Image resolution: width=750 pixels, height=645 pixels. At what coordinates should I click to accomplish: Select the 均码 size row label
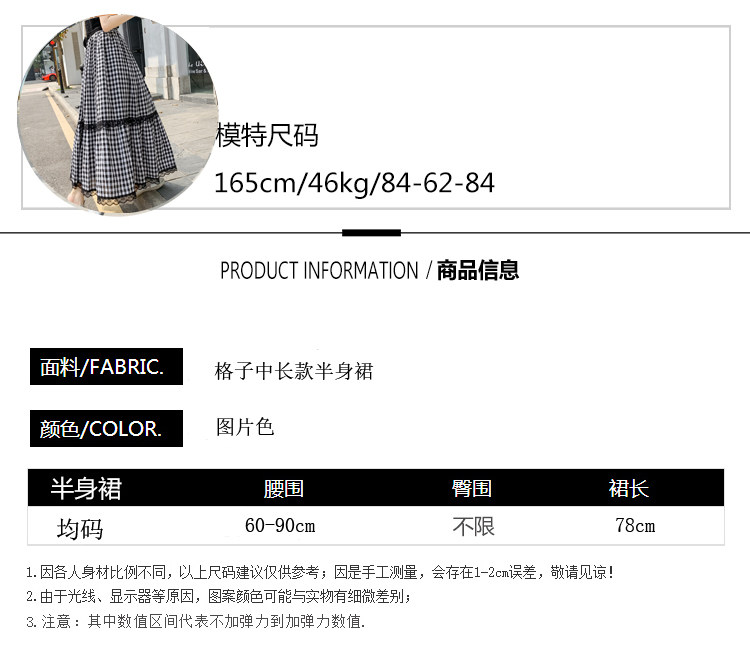80,529
